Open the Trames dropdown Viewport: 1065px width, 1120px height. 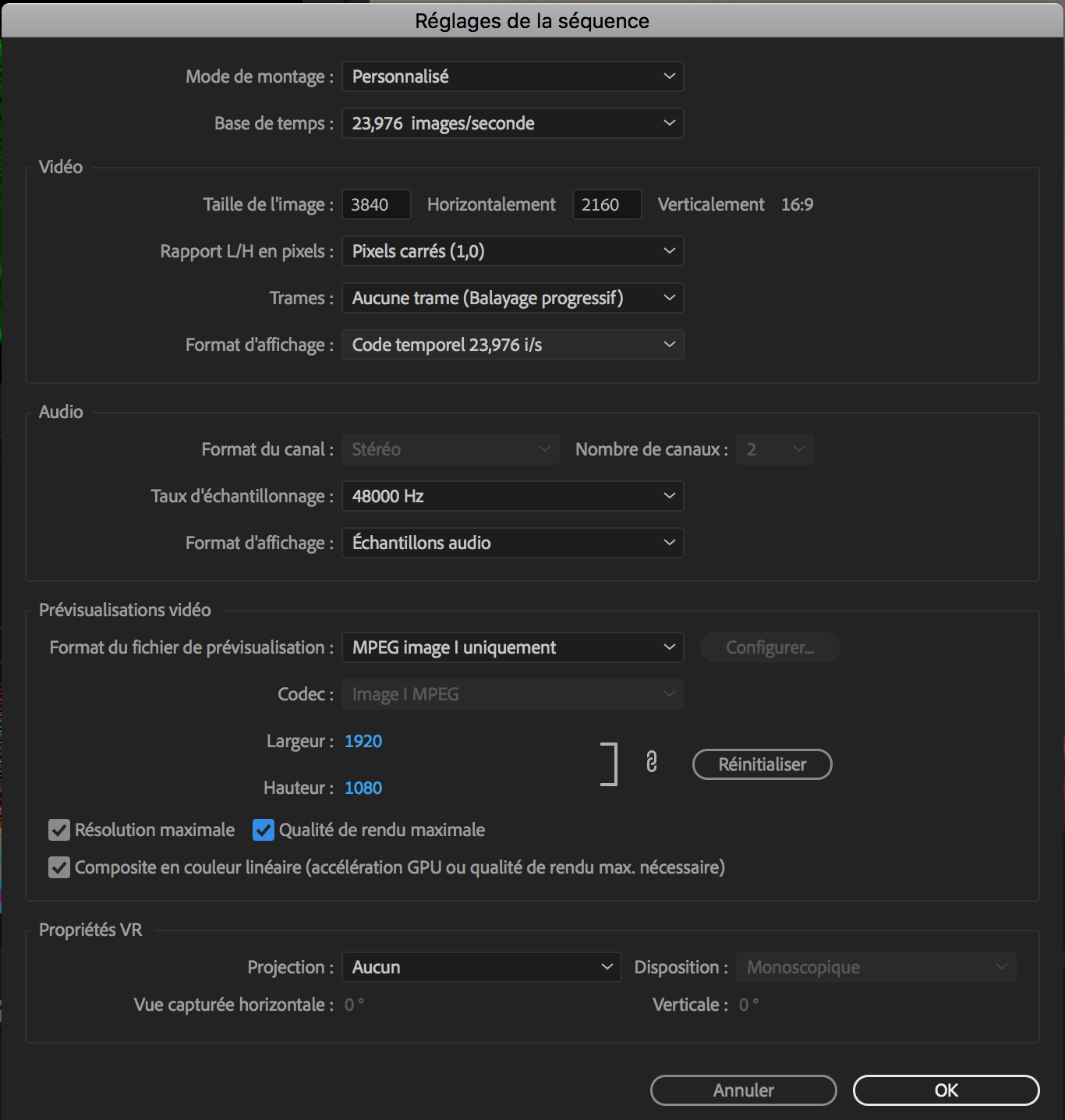click(513, 298)
